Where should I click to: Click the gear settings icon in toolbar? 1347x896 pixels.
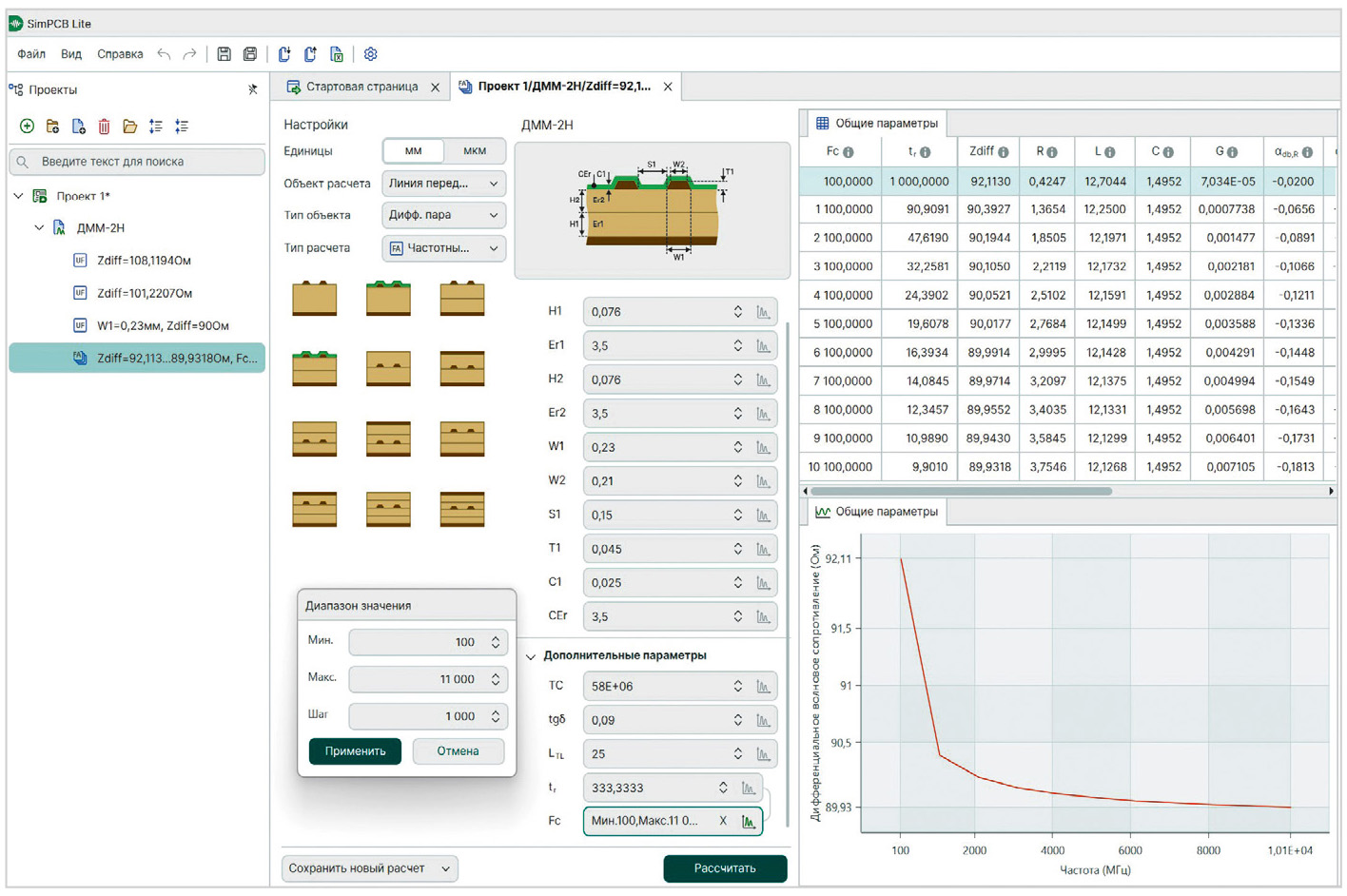(371, 54)
